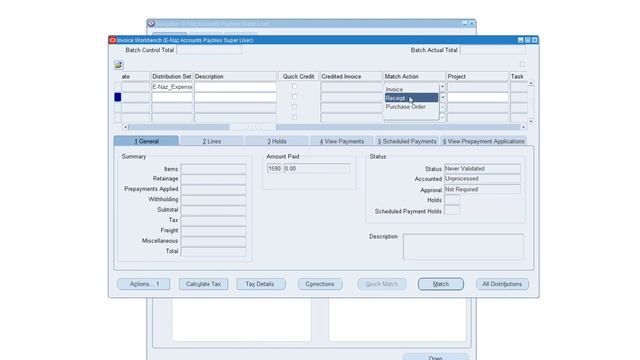Image resolution: width=640 pixels, height=360 pixels.
Task: Click the large Description text box
Action: (463, 247)
